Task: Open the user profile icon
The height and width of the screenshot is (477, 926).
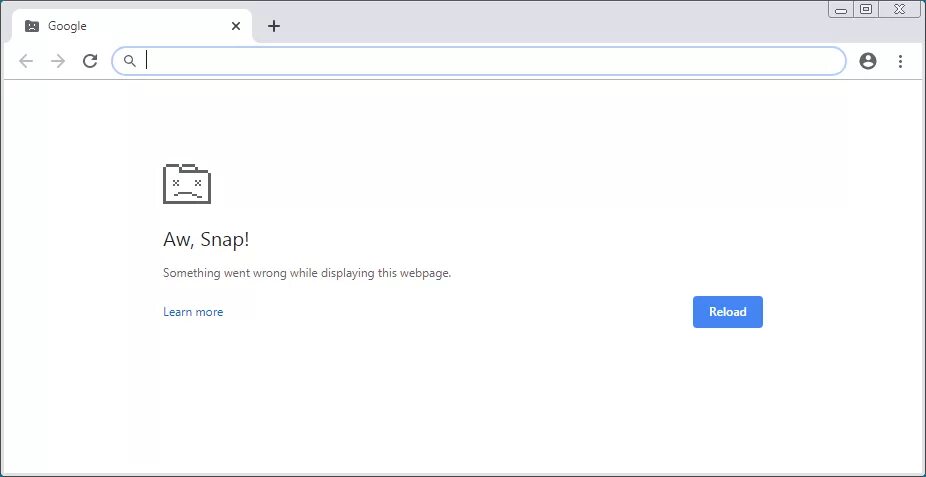Action: 868,61
